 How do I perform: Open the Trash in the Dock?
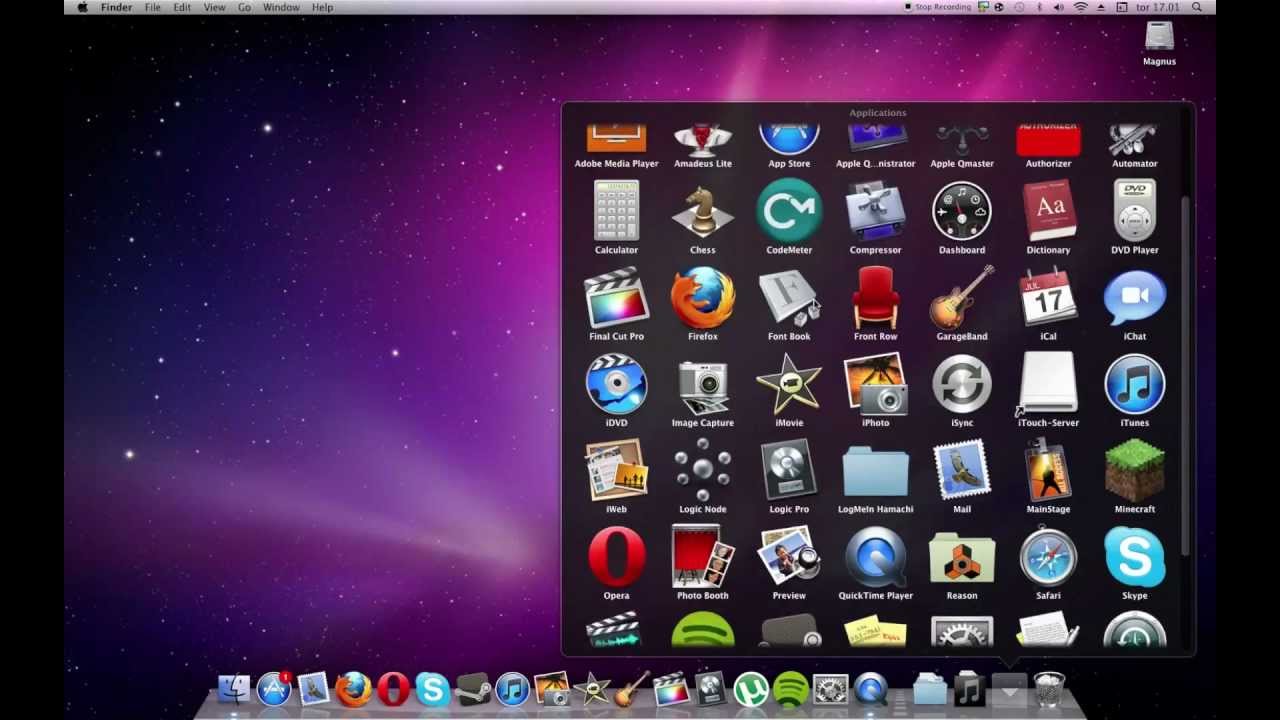(1049, 689)
